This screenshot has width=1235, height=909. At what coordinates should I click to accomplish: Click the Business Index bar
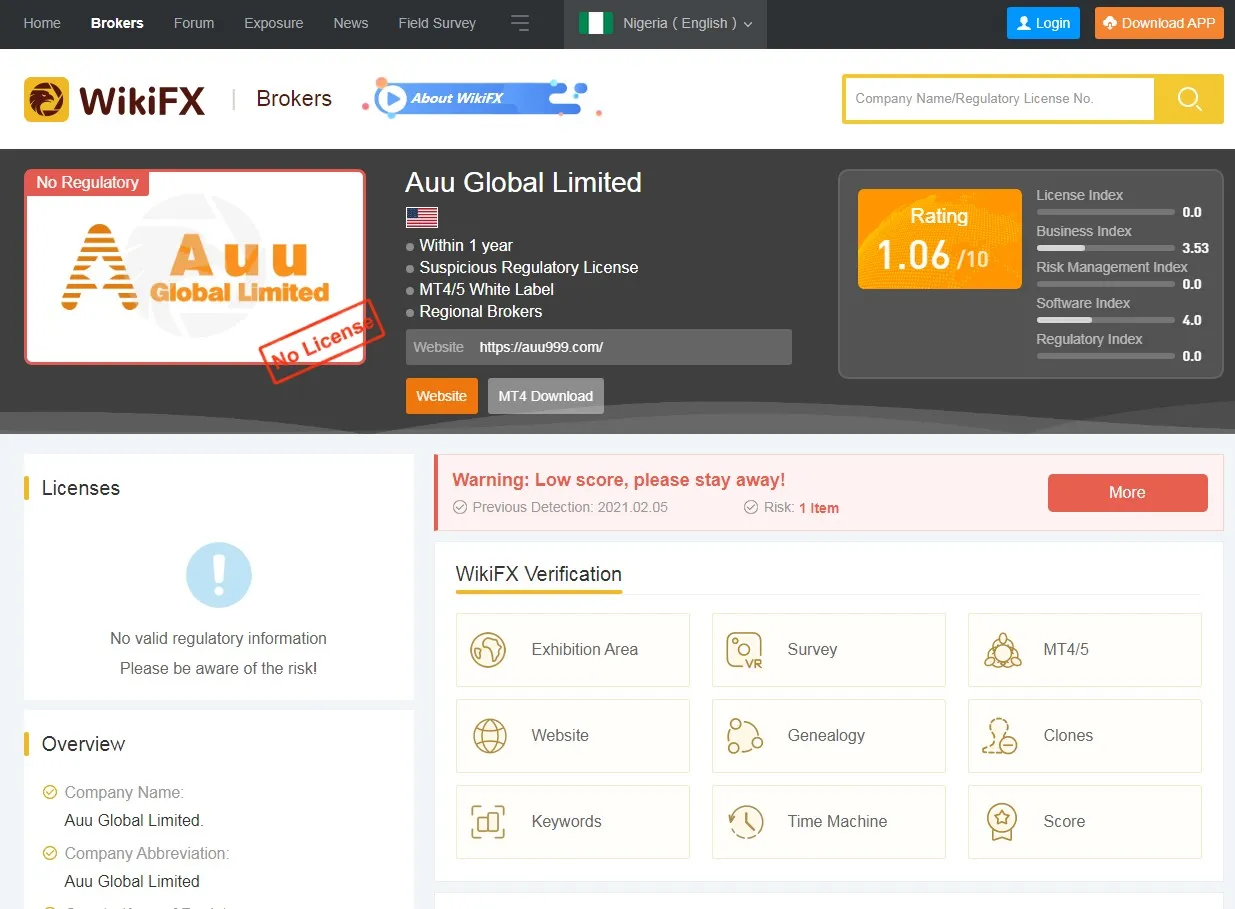[1105, 248]
